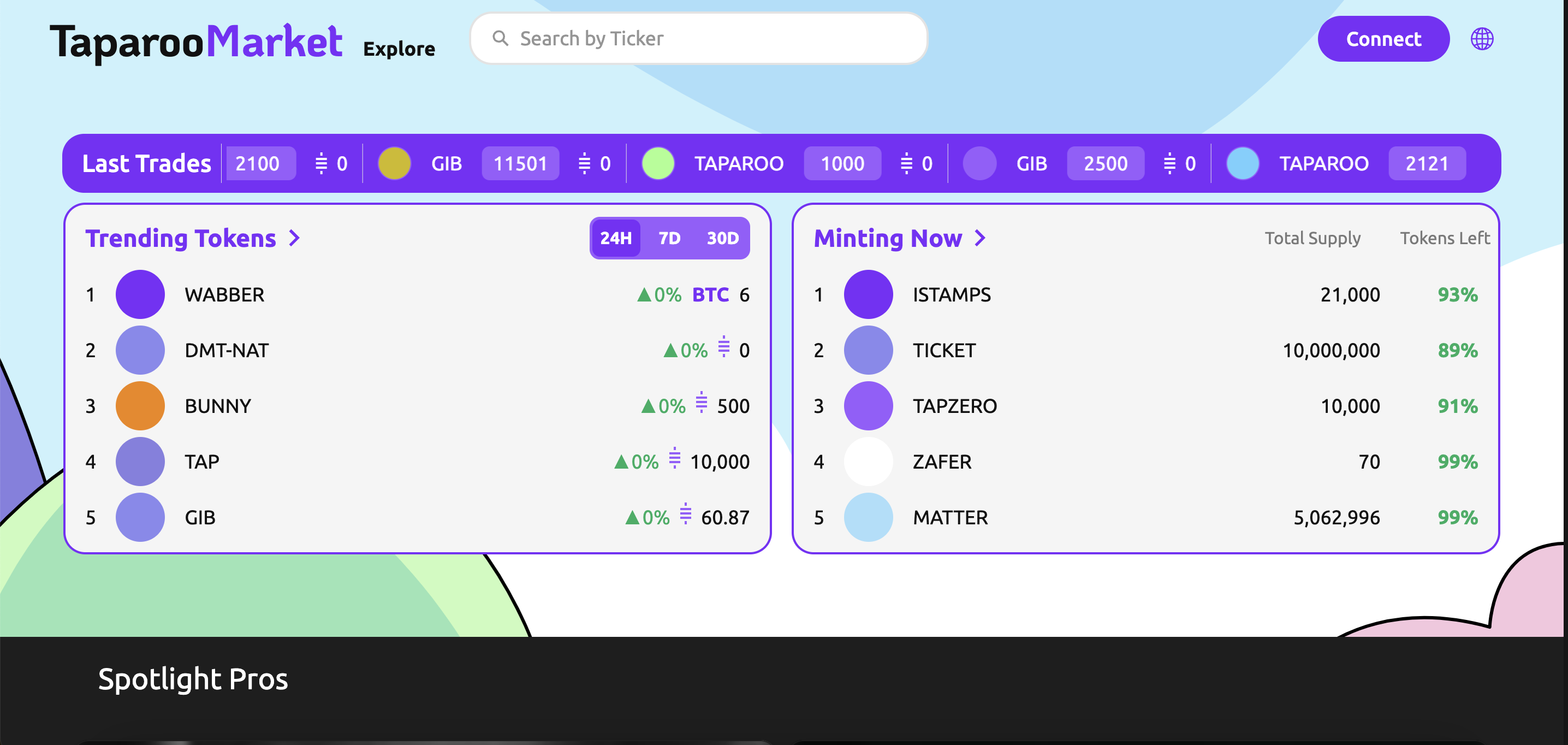Image resolution: width=1568 pixels, height=745 pixels.
Task: Go to TaparooMarket home logo
Action: click(x=195, y=43)
